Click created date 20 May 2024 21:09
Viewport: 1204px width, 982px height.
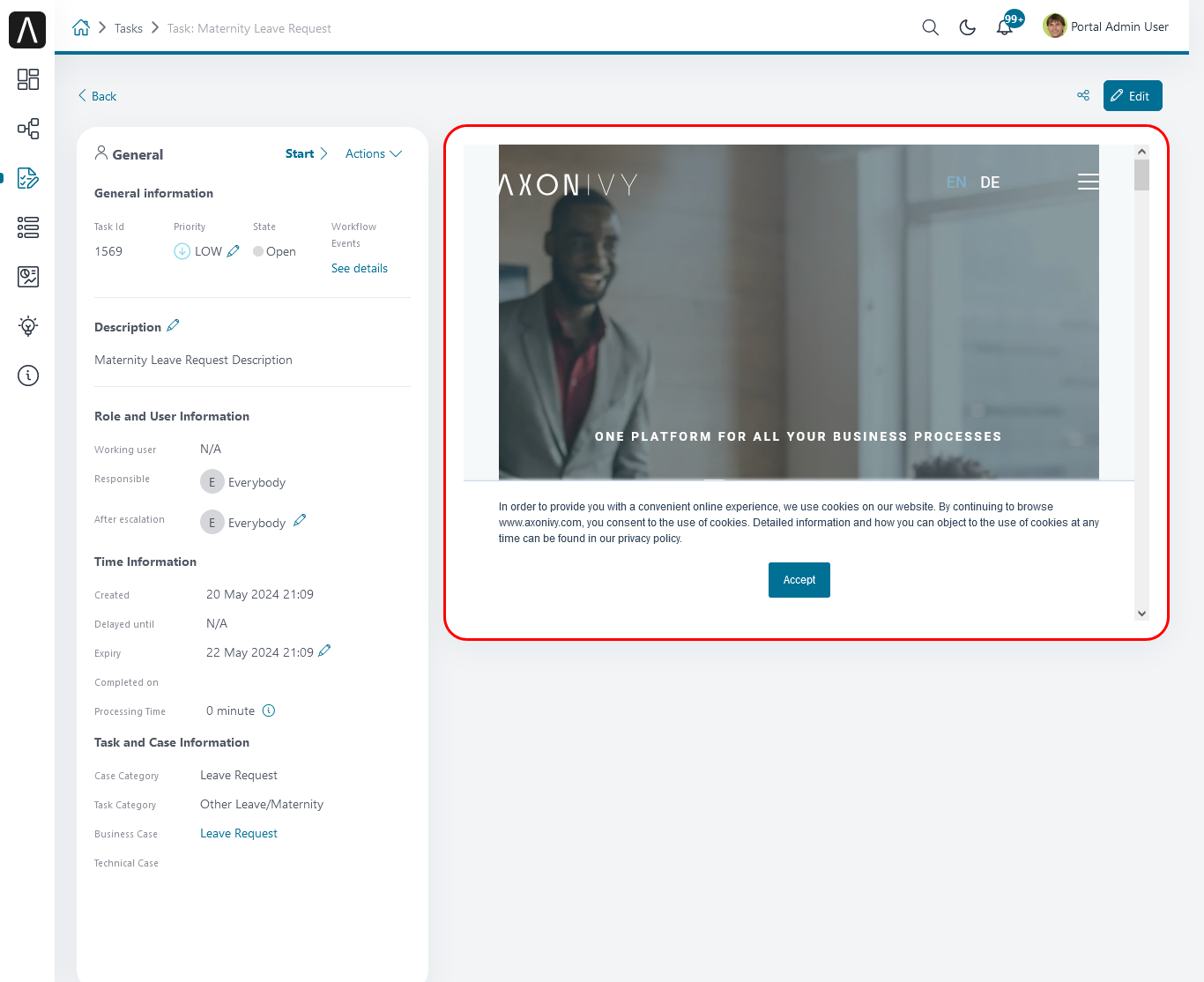tap(260, 594)
